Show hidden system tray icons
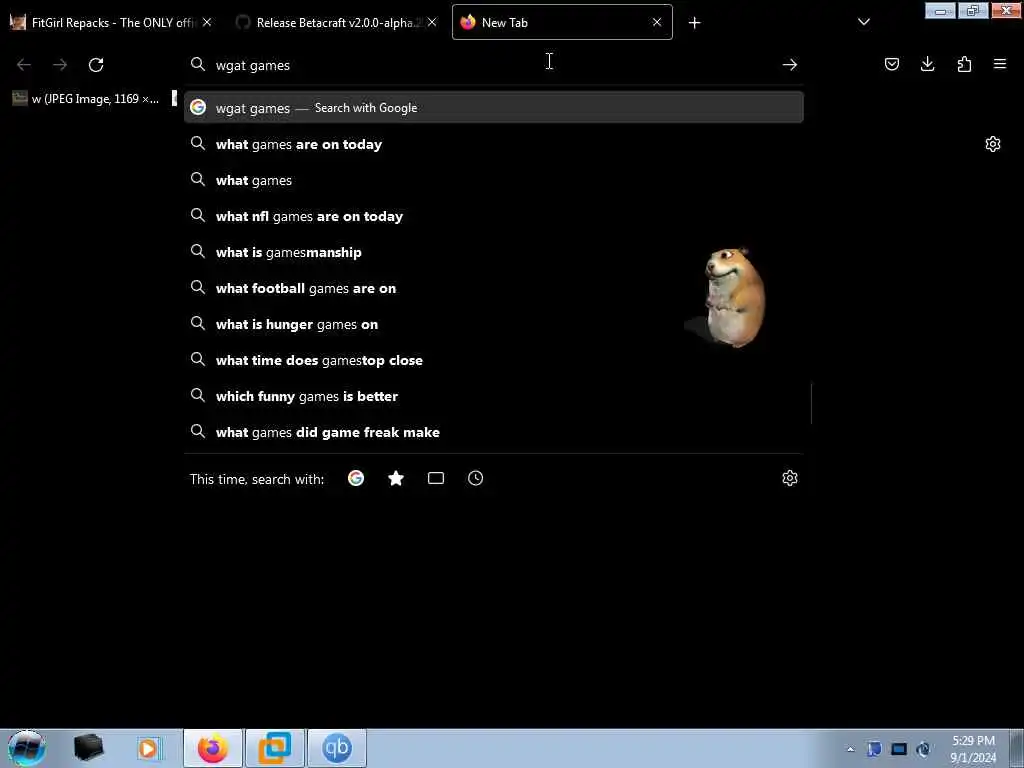The image size is (1024, 768). 850,750
